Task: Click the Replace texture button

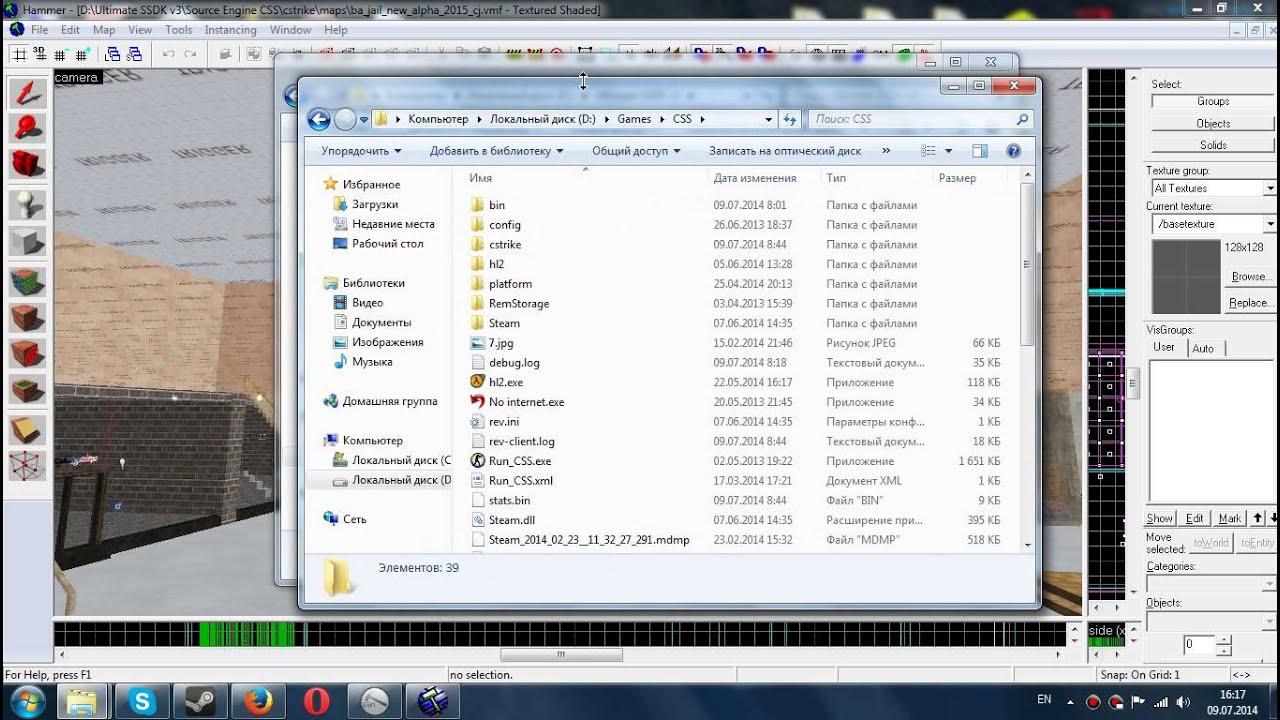Action: 1249,302
